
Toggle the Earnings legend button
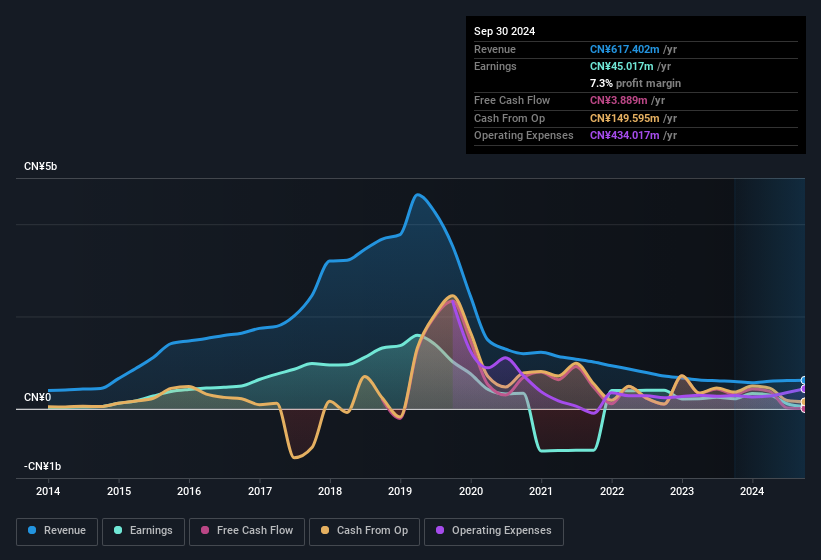coord(143,531)
